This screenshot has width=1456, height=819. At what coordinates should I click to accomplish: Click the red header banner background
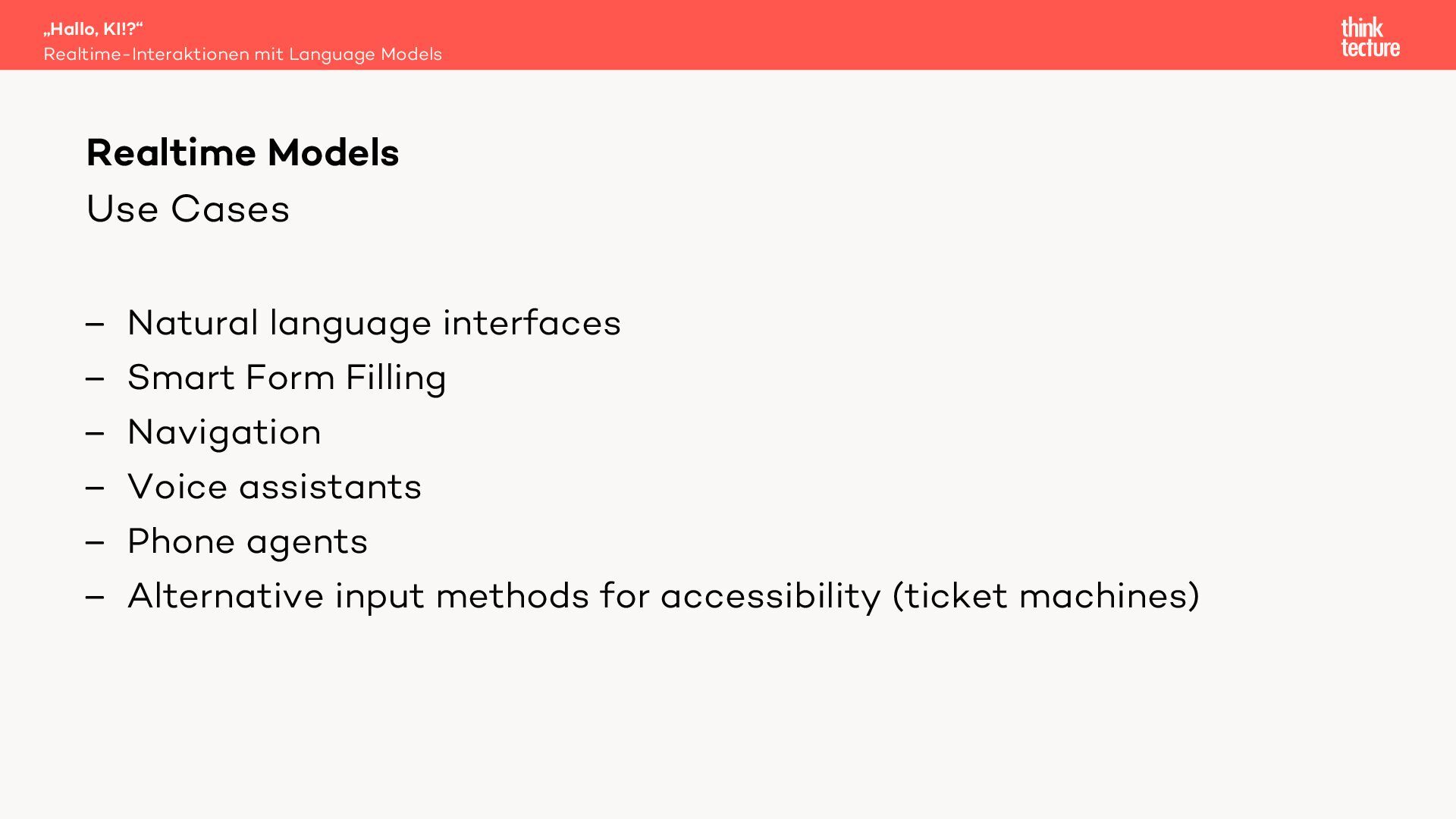(834, 35)
